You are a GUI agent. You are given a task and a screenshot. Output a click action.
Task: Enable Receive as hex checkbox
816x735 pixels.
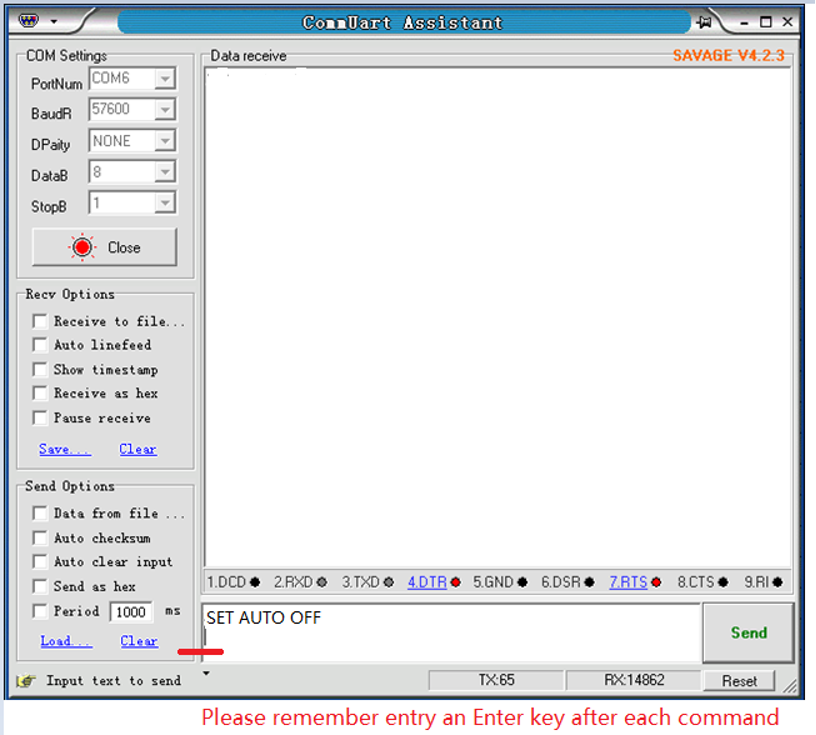[x=40, y=393]
